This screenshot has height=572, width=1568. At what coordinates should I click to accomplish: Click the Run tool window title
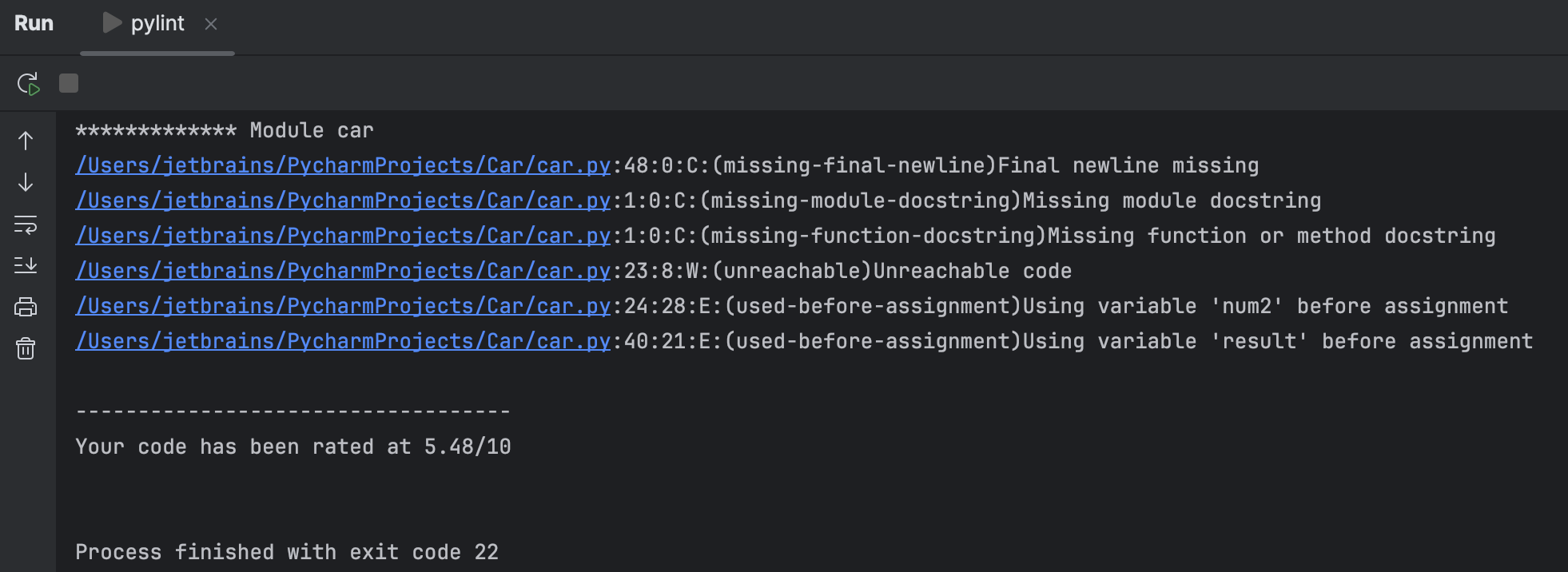[34, 23]
